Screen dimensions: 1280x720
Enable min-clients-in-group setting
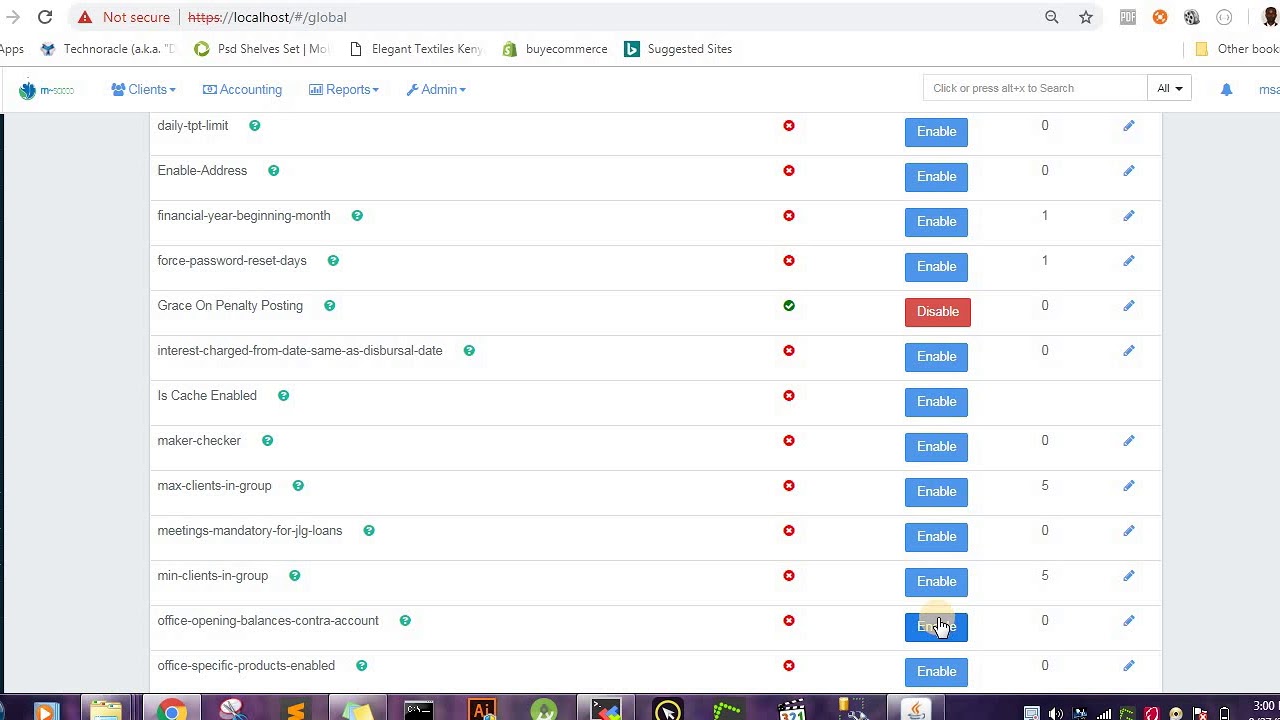pyautogui.click(x=936, y=582)
